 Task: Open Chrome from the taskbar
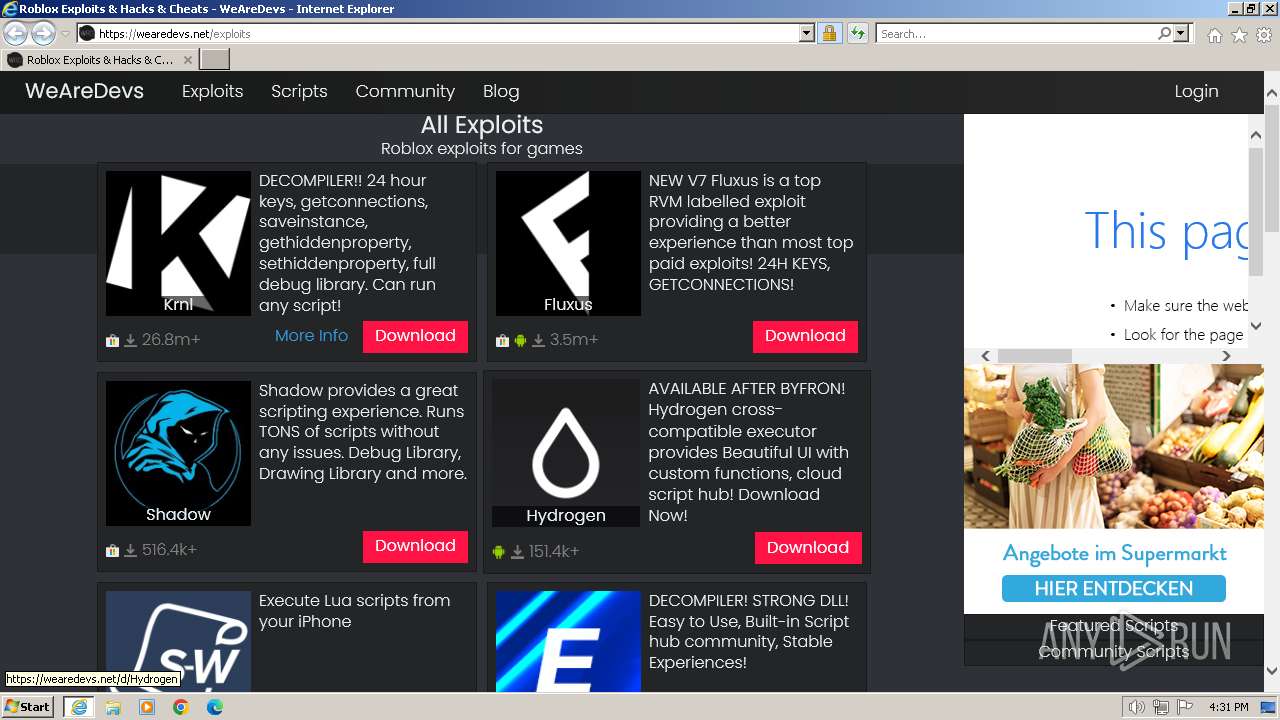[181, 707]
